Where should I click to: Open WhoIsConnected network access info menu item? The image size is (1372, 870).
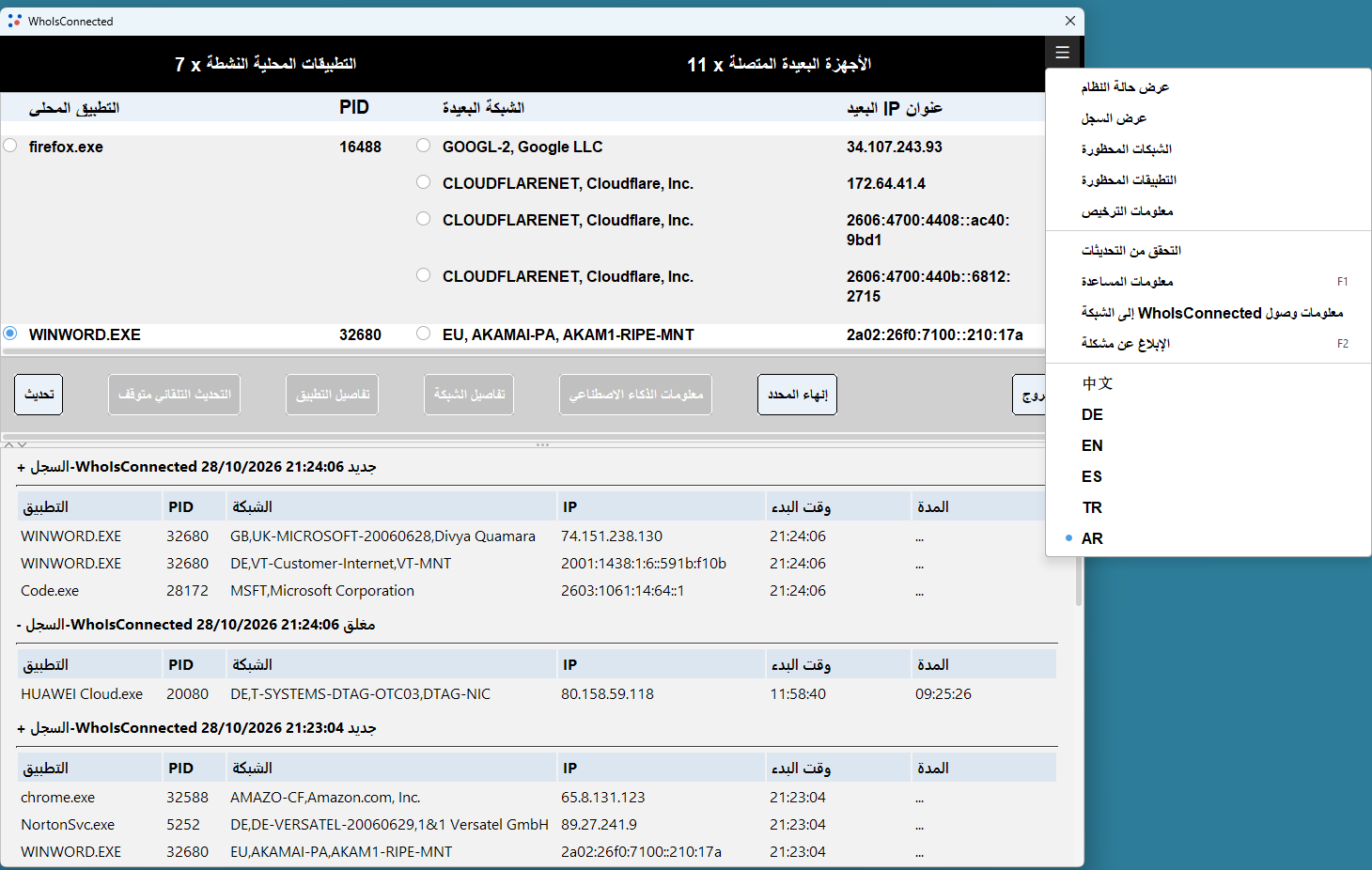pyautogui.click(x=1208, y=313)
